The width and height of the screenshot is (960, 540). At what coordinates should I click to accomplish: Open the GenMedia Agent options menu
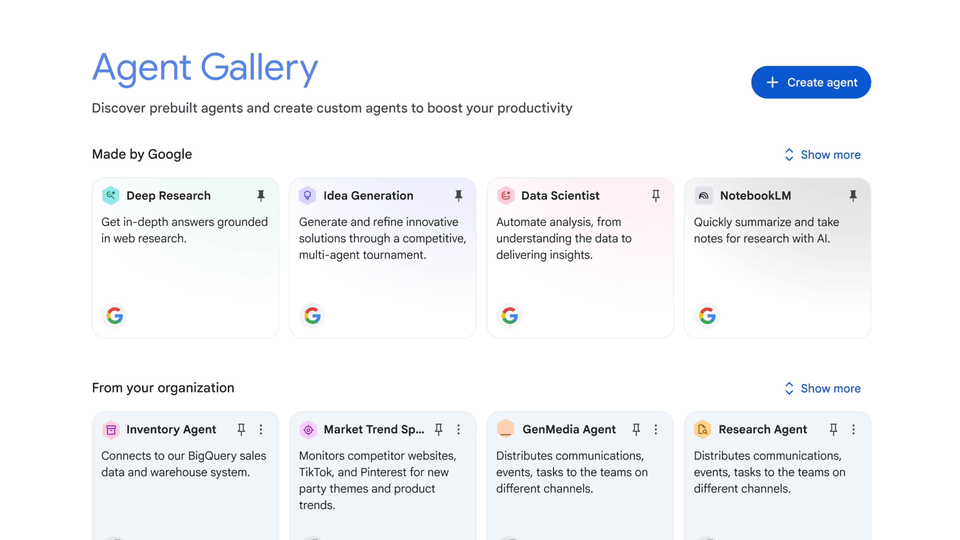(656, 430)
